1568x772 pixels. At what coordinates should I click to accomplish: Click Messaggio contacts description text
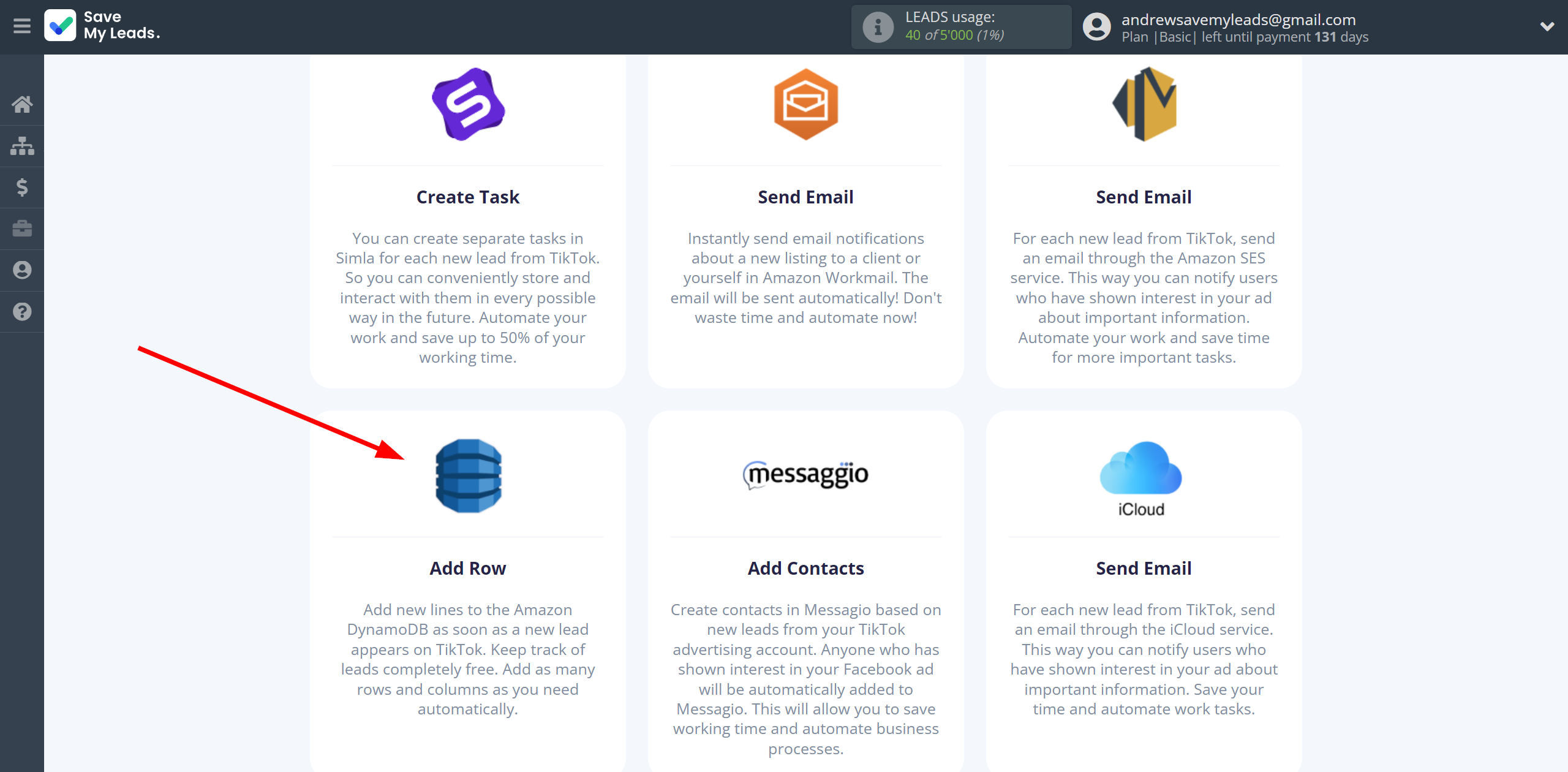806,679
